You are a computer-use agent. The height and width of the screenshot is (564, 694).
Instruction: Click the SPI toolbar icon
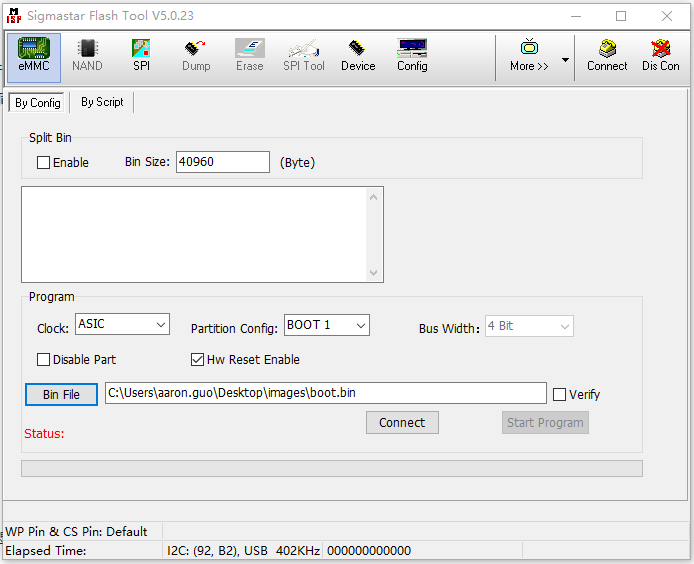pos(141,56)
